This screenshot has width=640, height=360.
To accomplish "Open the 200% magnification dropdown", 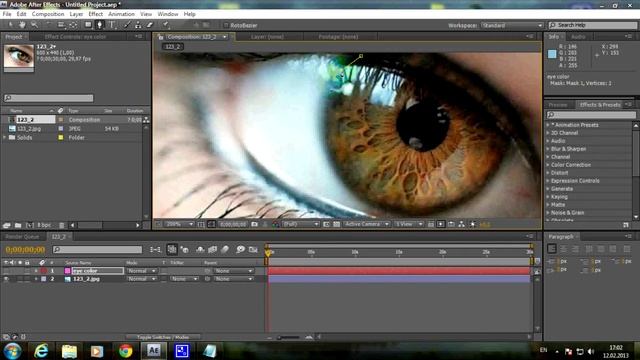I will pyautogui.click(x=180, y=224).
